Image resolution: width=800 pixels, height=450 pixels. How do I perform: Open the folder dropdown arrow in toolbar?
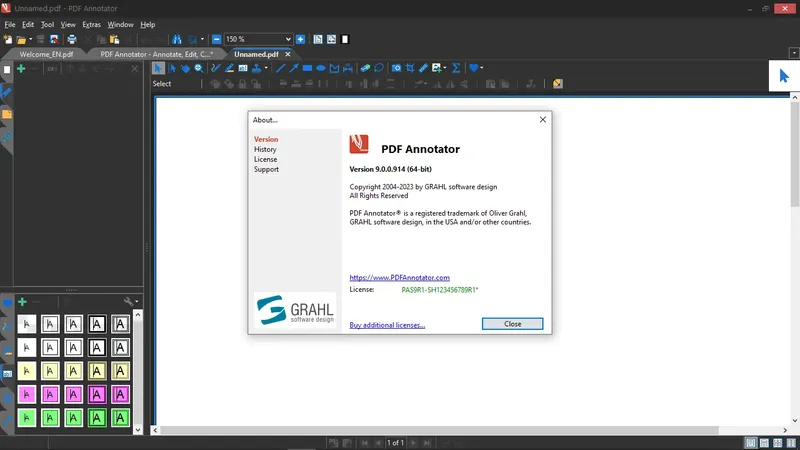point(31,39)
